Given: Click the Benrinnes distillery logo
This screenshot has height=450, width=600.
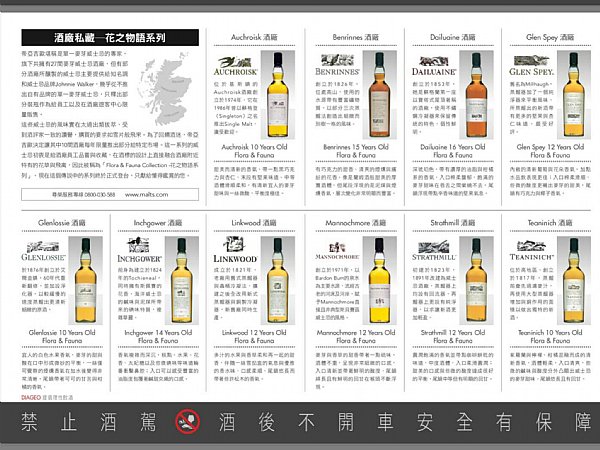Looking at the screenshot, I should pyautogui.click(x=337, y=65).
